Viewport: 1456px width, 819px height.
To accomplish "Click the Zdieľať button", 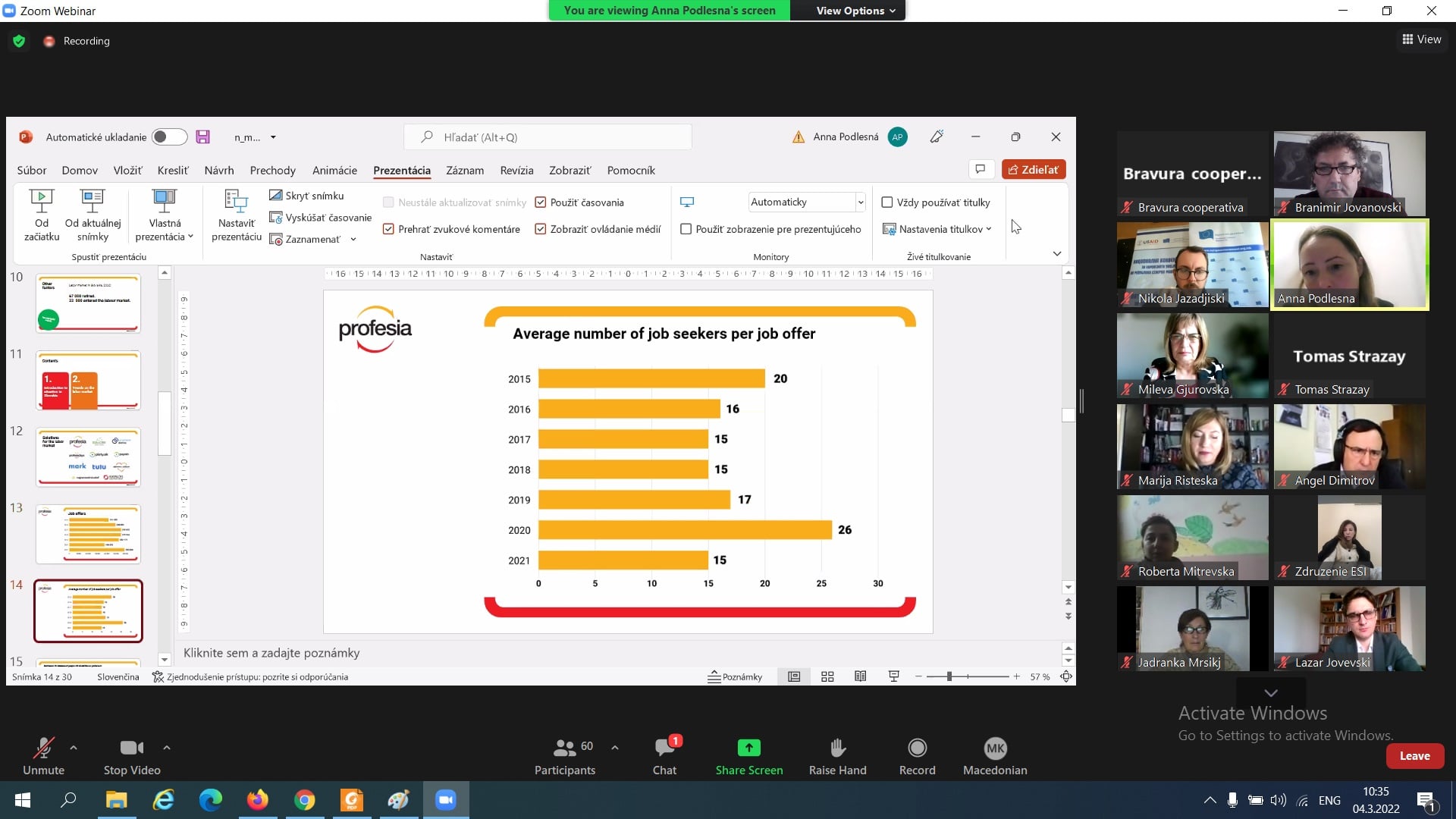I will (1033, 169).
